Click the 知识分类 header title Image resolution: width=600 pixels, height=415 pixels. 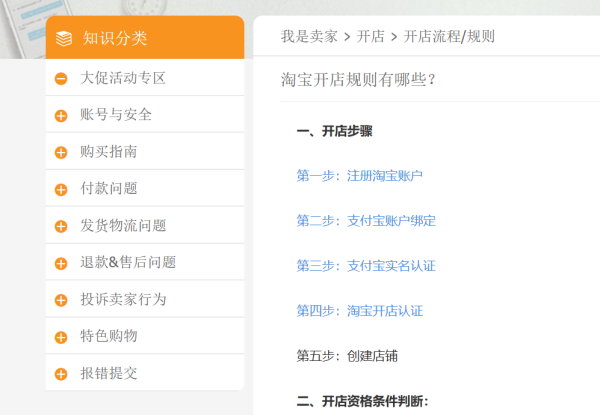click(115, 38)
